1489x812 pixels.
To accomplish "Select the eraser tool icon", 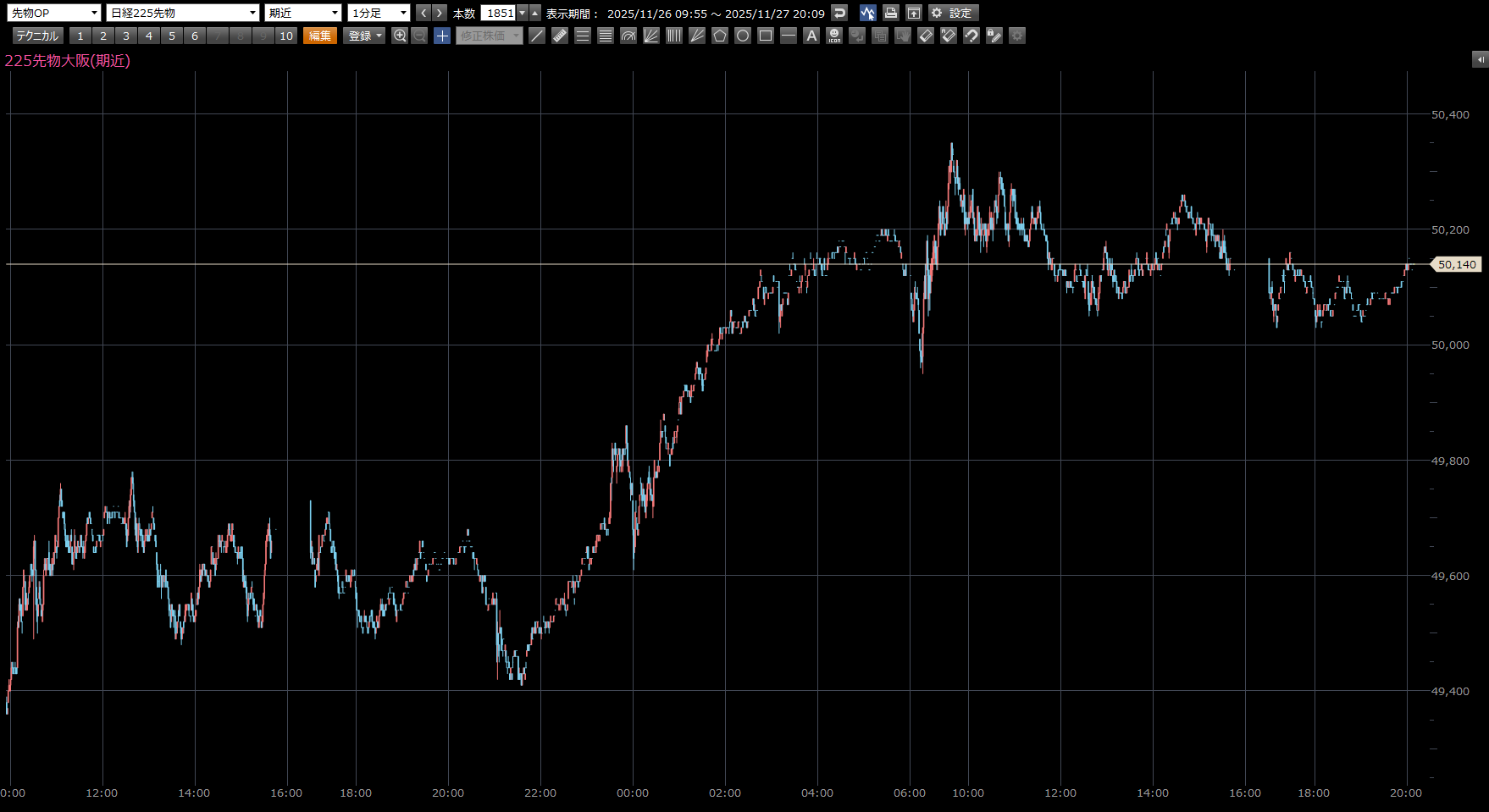I will 926,36.
